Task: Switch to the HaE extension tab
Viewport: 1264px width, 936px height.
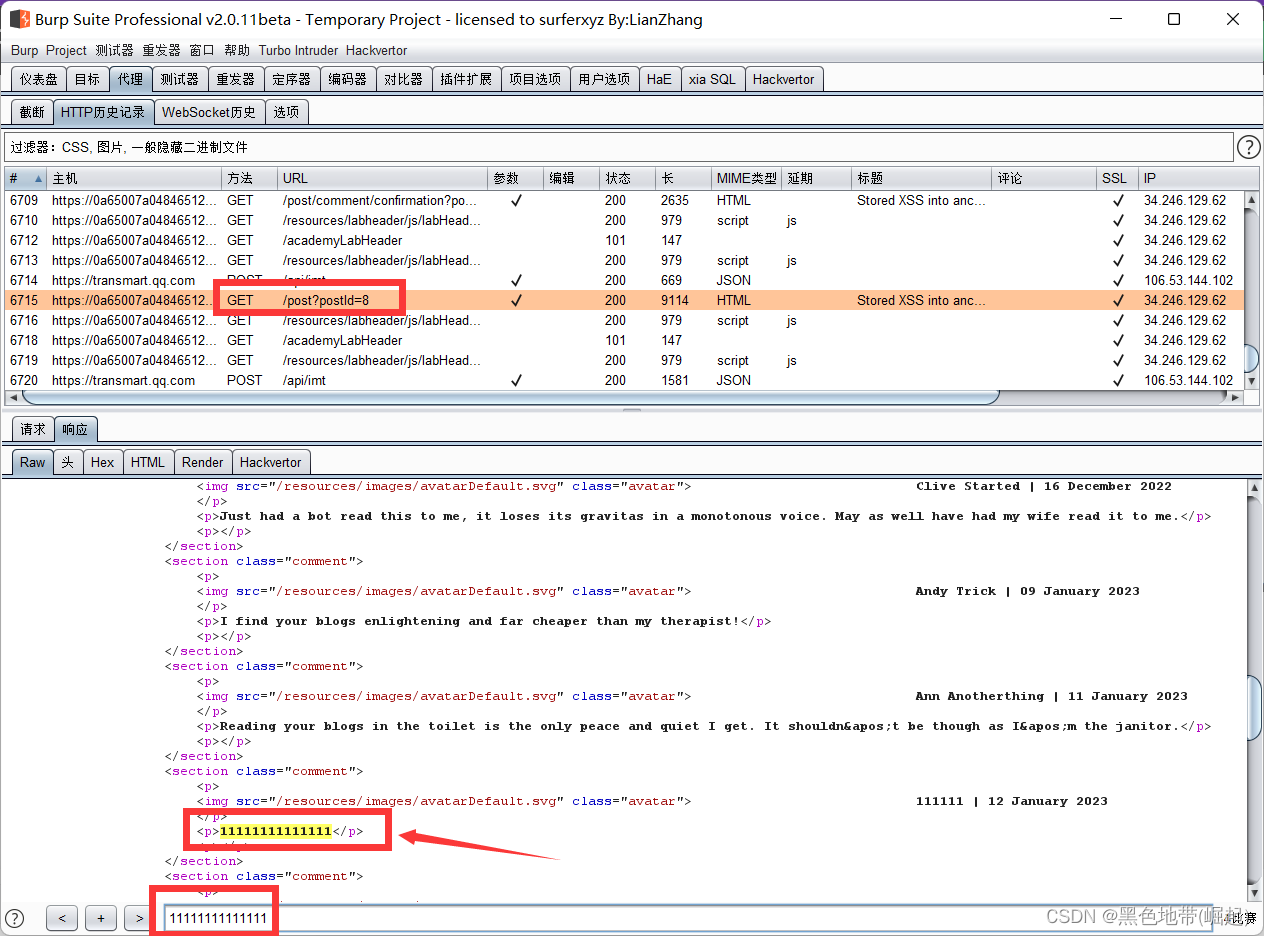Action: pos(660,78)
